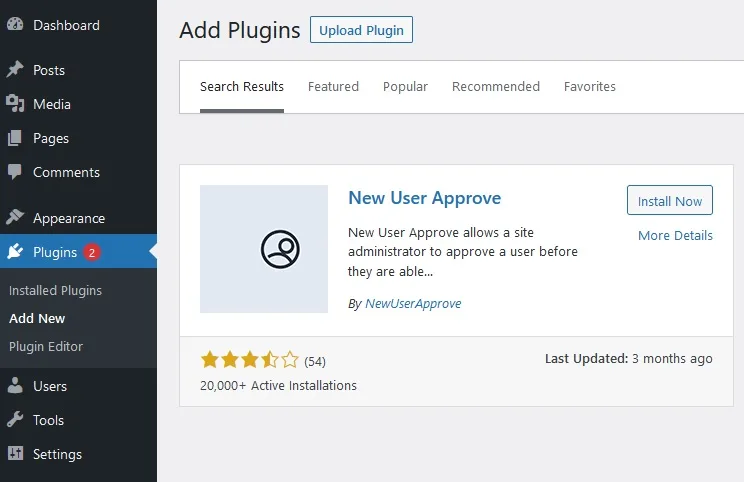Click the Posts pushpin icon
Screen dimensions: 744x482
pyautogui.click(x=15, y=69)
